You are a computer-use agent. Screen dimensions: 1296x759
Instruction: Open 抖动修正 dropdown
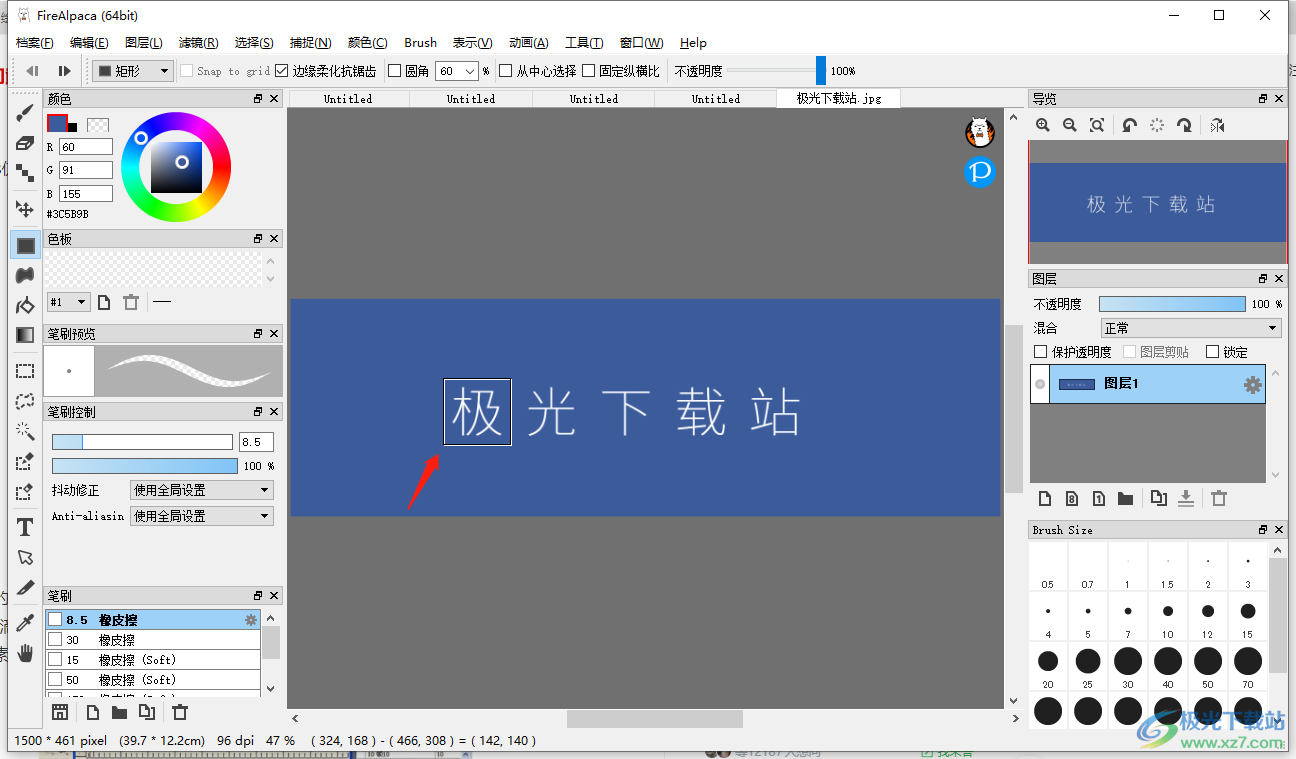202,490
